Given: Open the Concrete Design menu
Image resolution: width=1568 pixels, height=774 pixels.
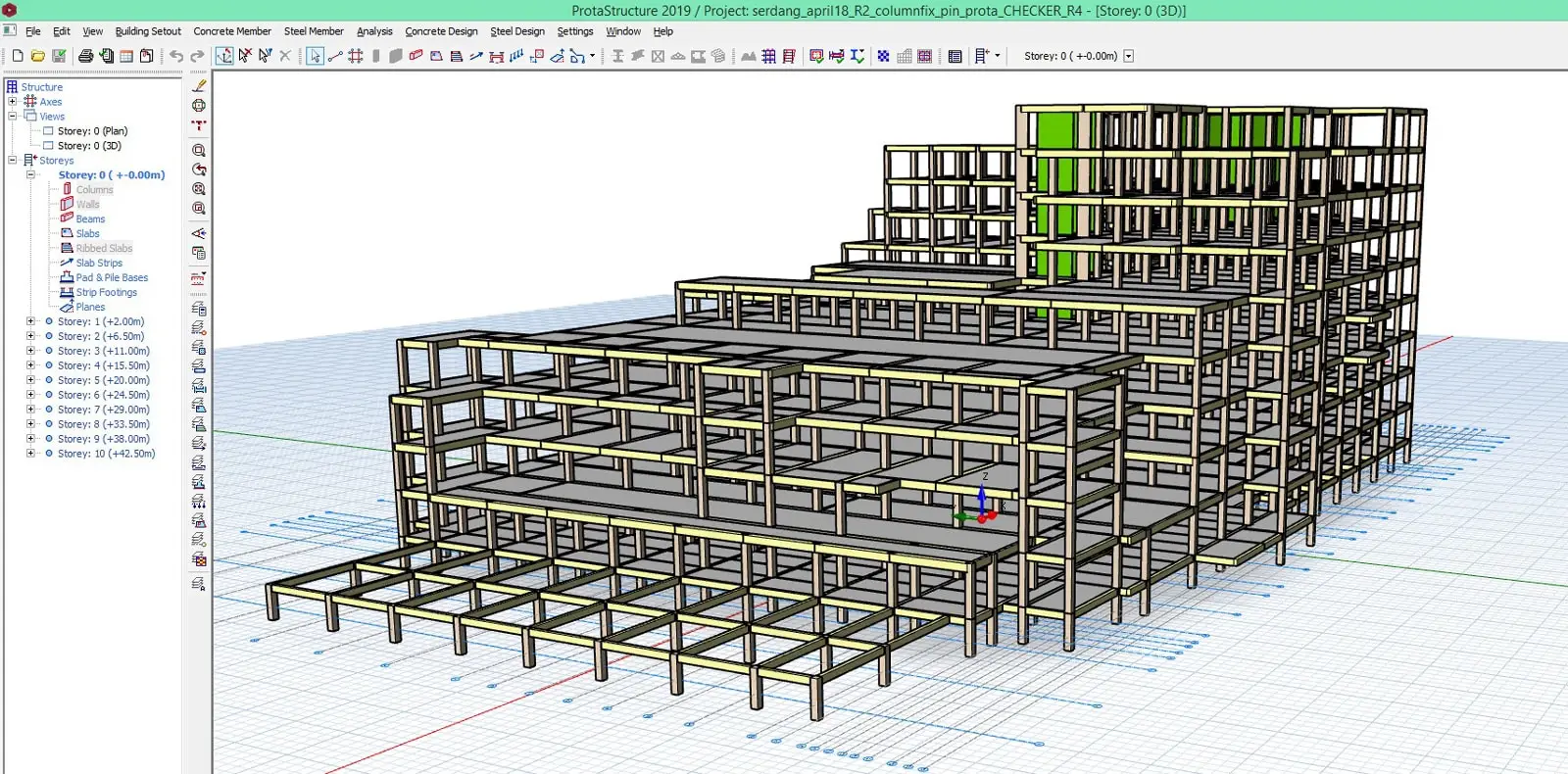Looking at the screenshot, I should (441, 31).
